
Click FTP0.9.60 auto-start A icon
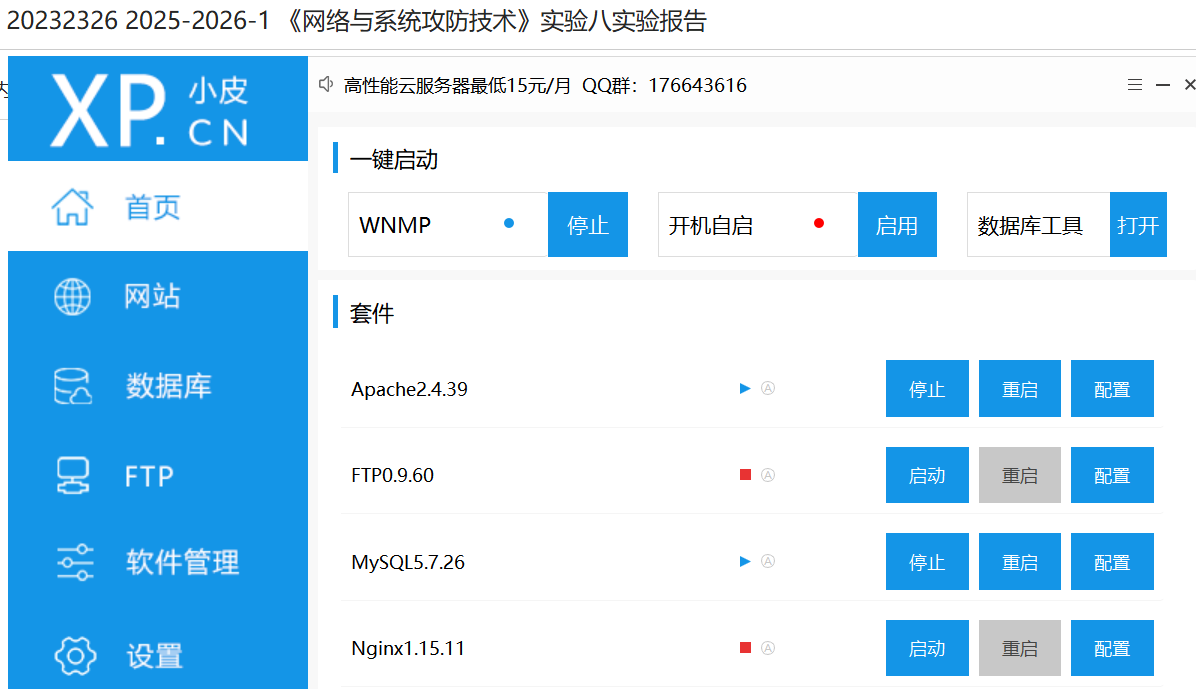point(768,475)
